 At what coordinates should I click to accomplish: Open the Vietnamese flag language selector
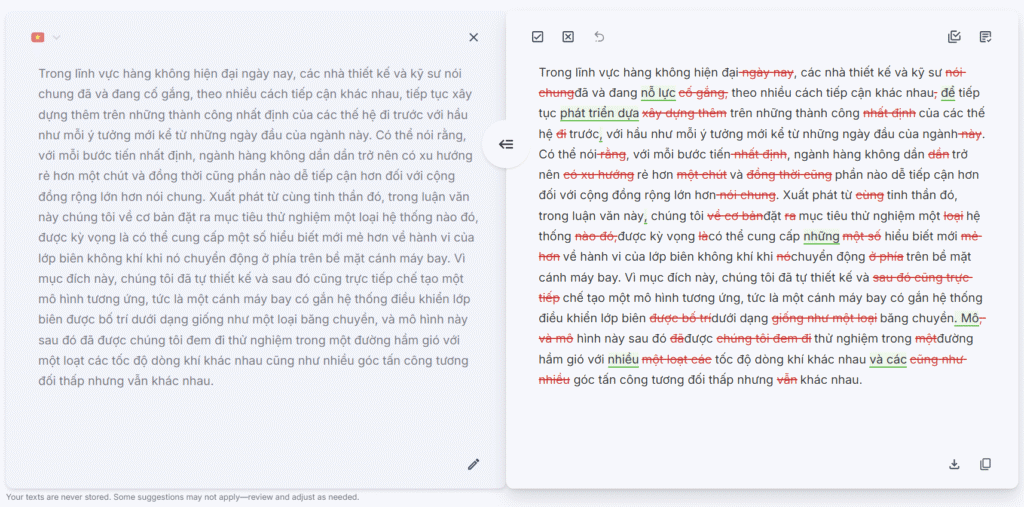click(x=38, y=37)
